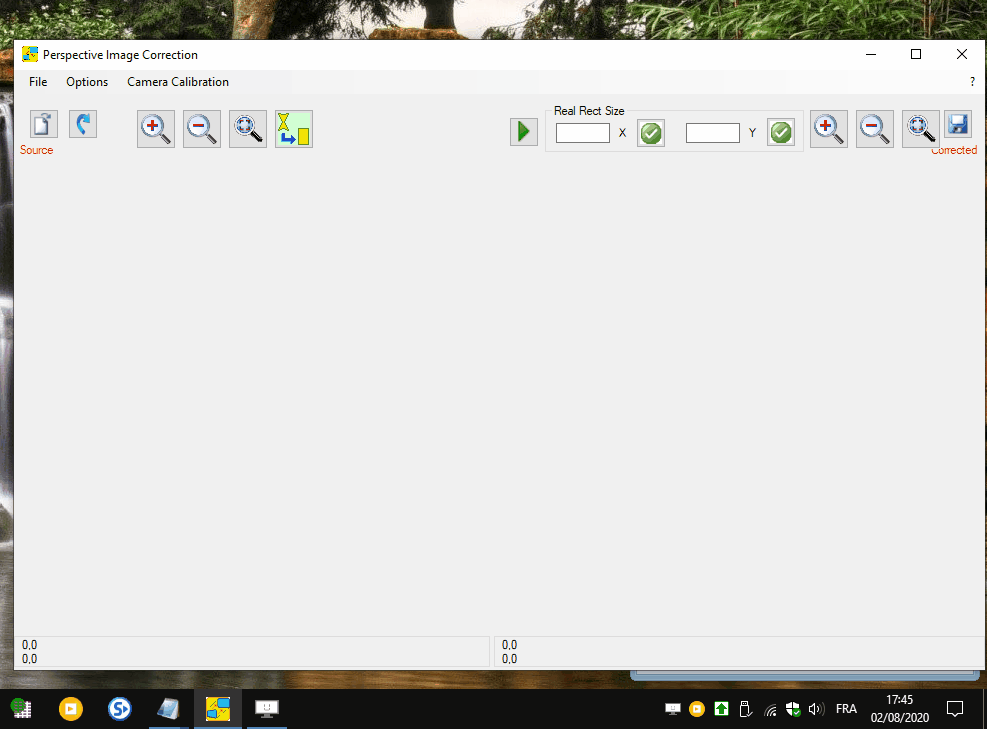
Task: Open the clock showing 17:45
Action: pyautogui.click(x=900, y=709)
